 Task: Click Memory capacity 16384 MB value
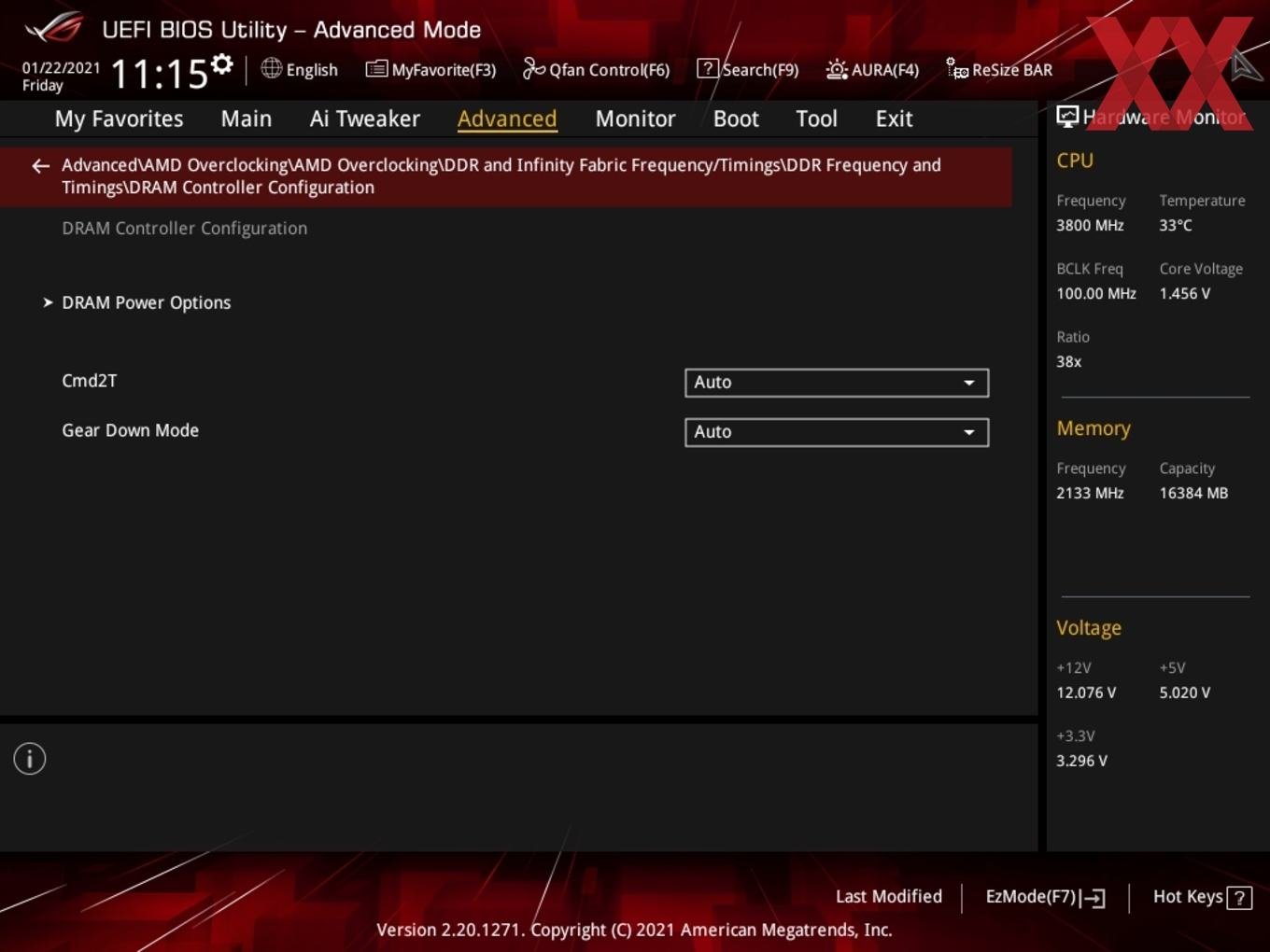[x=1193, y=493]
